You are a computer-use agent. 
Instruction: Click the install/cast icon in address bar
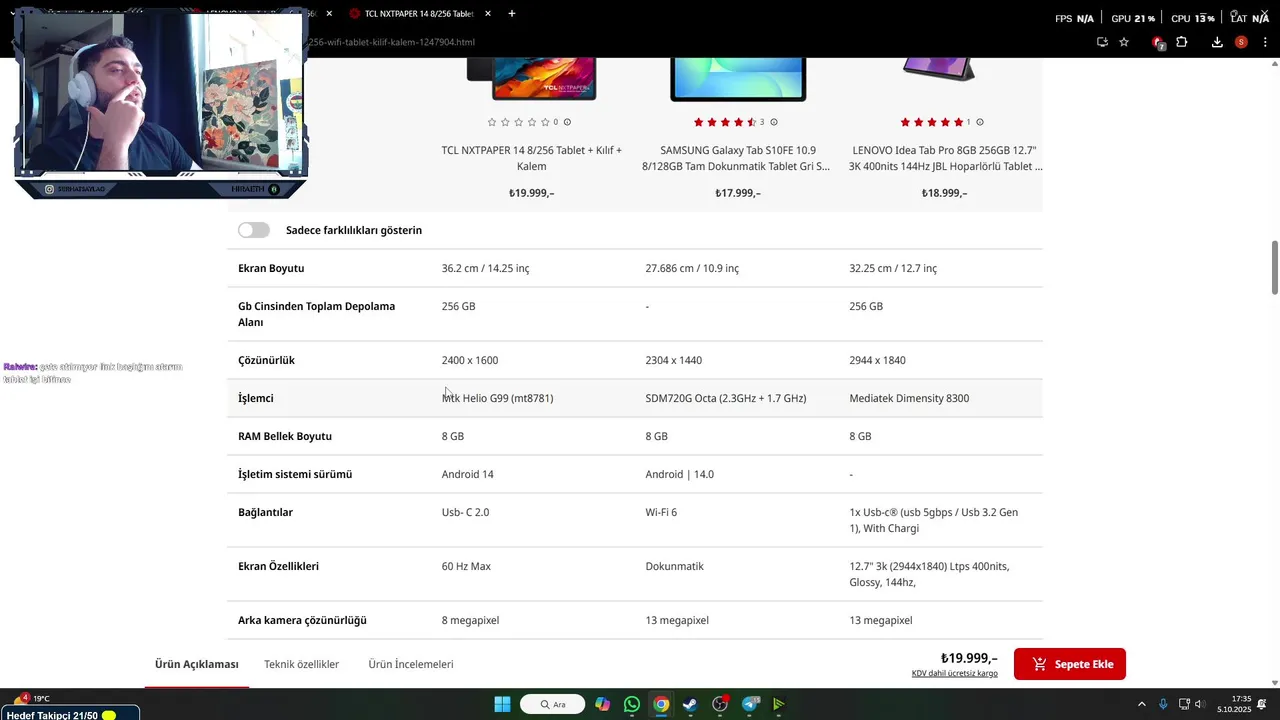tap(1102, 42)
